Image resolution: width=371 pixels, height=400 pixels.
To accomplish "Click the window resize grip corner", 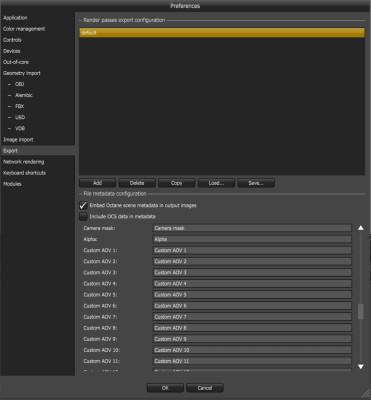I will [365, 394].
